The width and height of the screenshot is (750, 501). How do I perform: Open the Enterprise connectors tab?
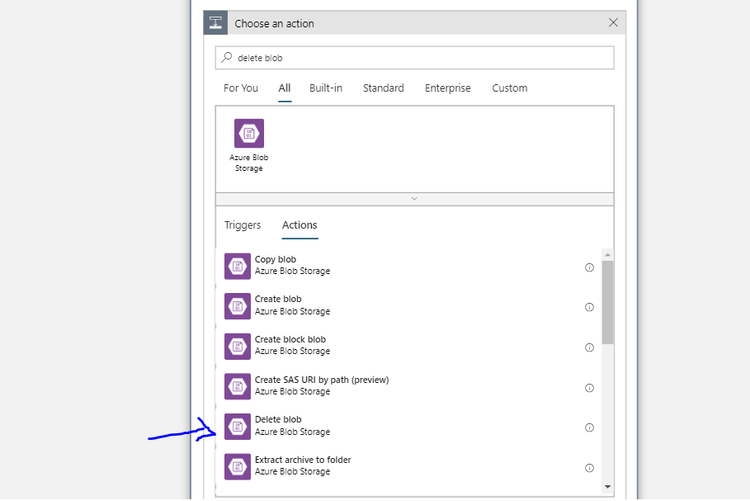click(448, 88)
